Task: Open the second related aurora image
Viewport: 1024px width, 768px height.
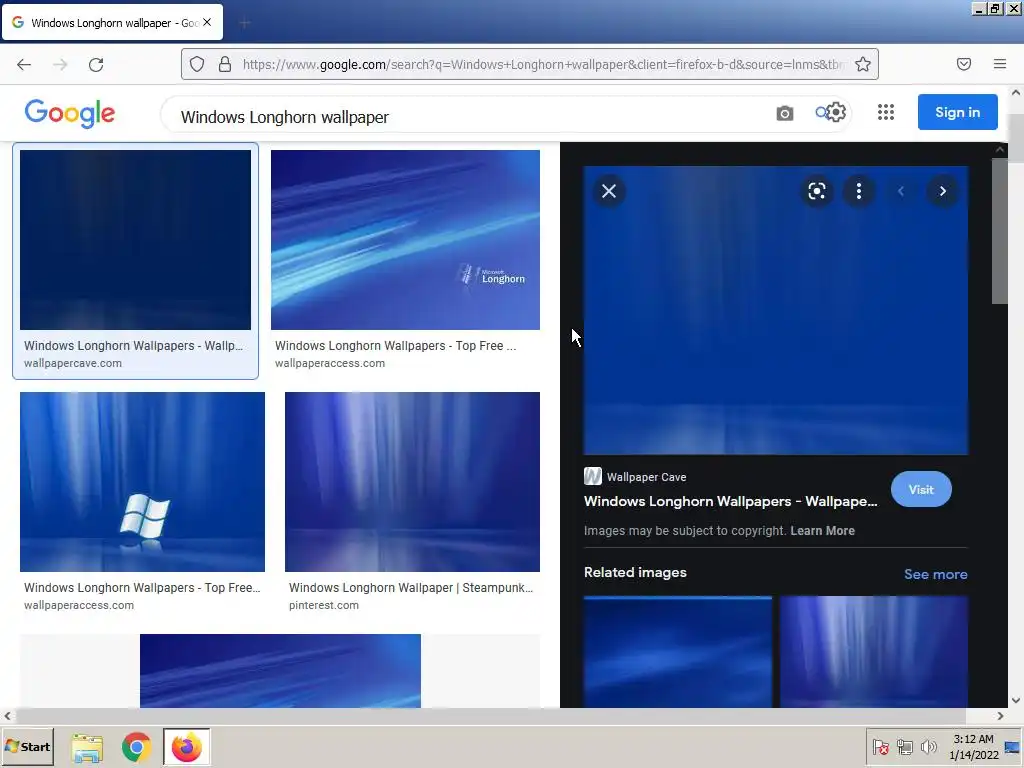Action: pos(874,651)
